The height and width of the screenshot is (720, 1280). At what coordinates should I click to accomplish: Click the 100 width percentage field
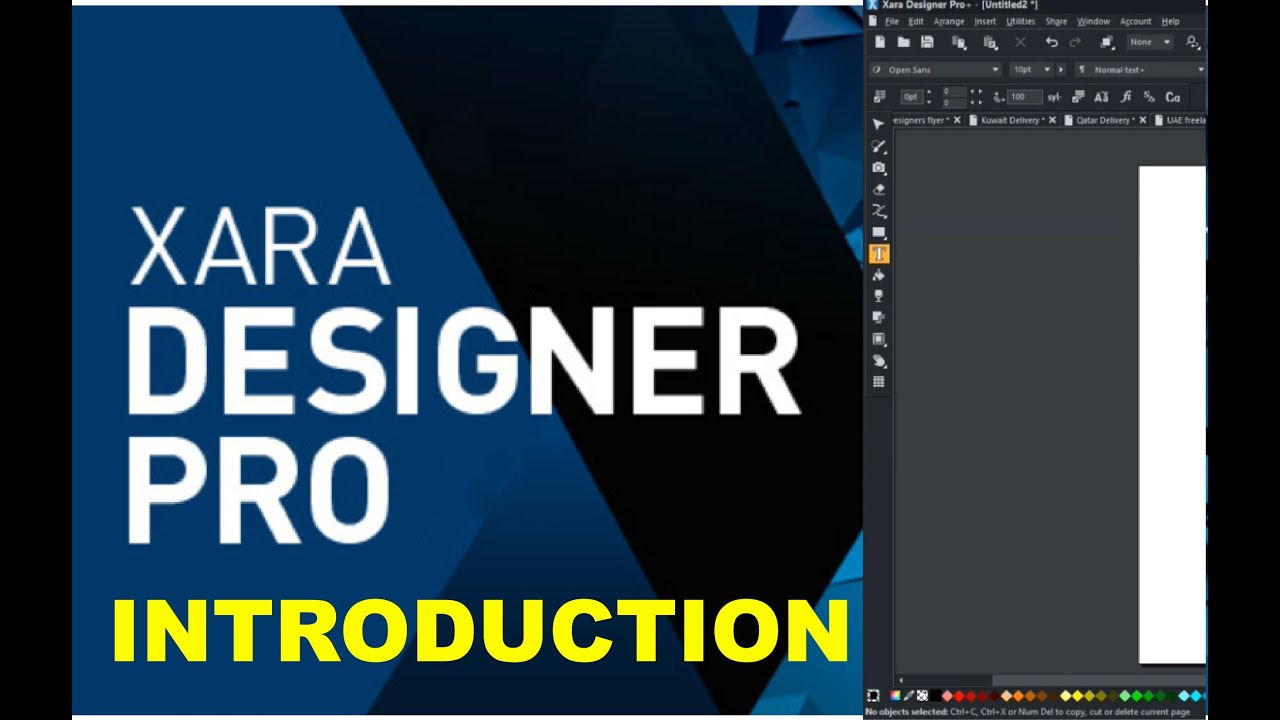[x=1024, y=97]
